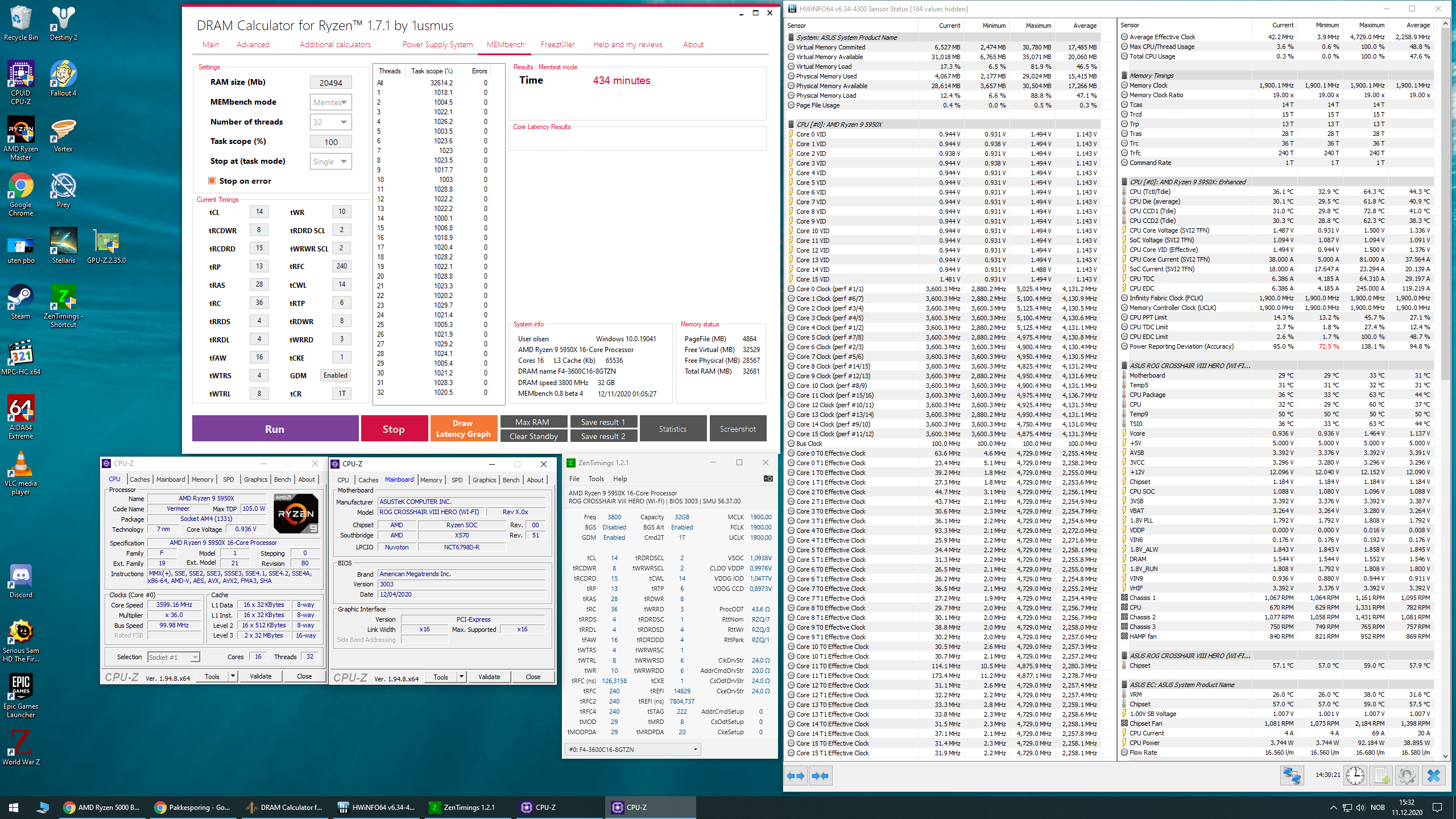Screen dimensions: 1456x819
Task: Launch Destiny 2 desktop shortcut
Action: click(x=63, y=23)
